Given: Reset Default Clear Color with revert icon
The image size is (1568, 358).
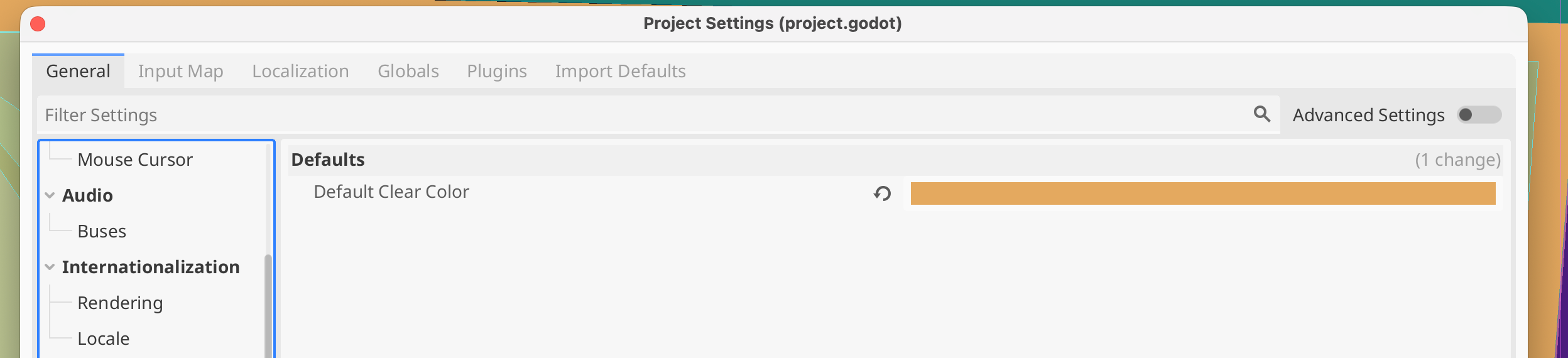Looking at the screenshot, I should (x=882, y=193).
